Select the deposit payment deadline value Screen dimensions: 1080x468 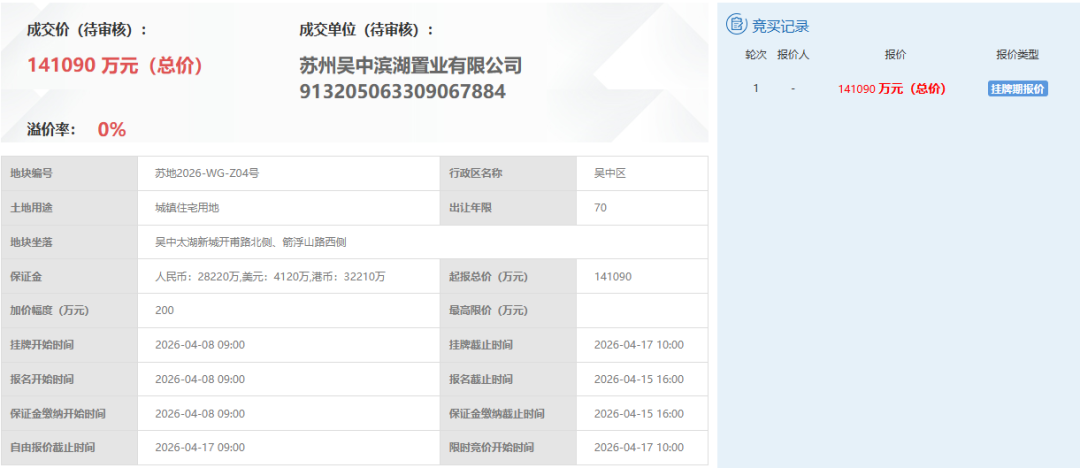(x=638, y=414)
